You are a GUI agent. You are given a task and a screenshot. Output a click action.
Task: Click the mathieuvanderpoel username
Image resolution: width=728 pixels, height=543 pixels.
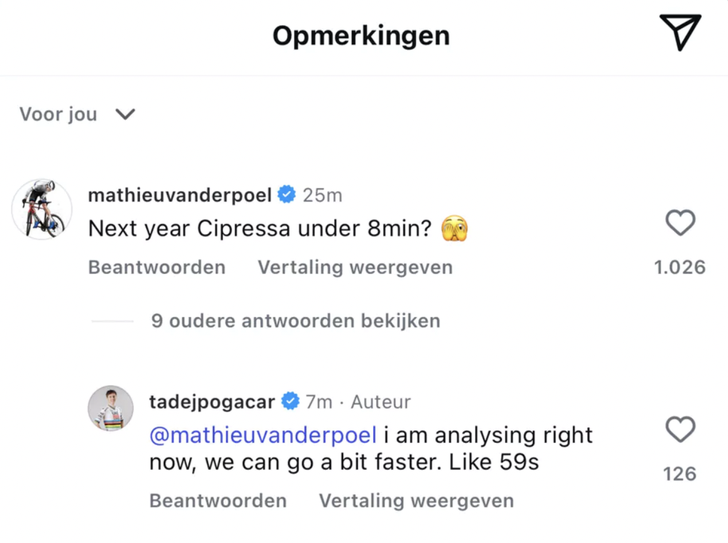tap(179, 195)
